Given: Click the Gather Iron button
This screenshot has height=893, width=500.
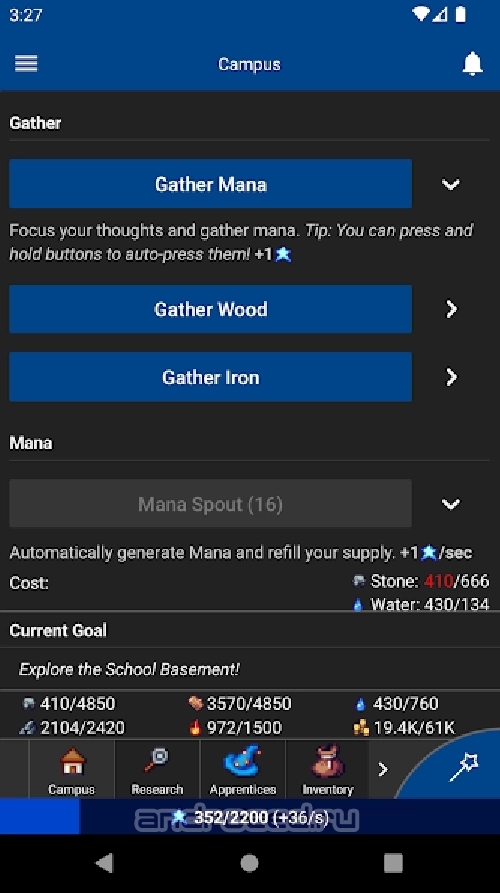Looking at the screenshot, I should tap(210, 377).
